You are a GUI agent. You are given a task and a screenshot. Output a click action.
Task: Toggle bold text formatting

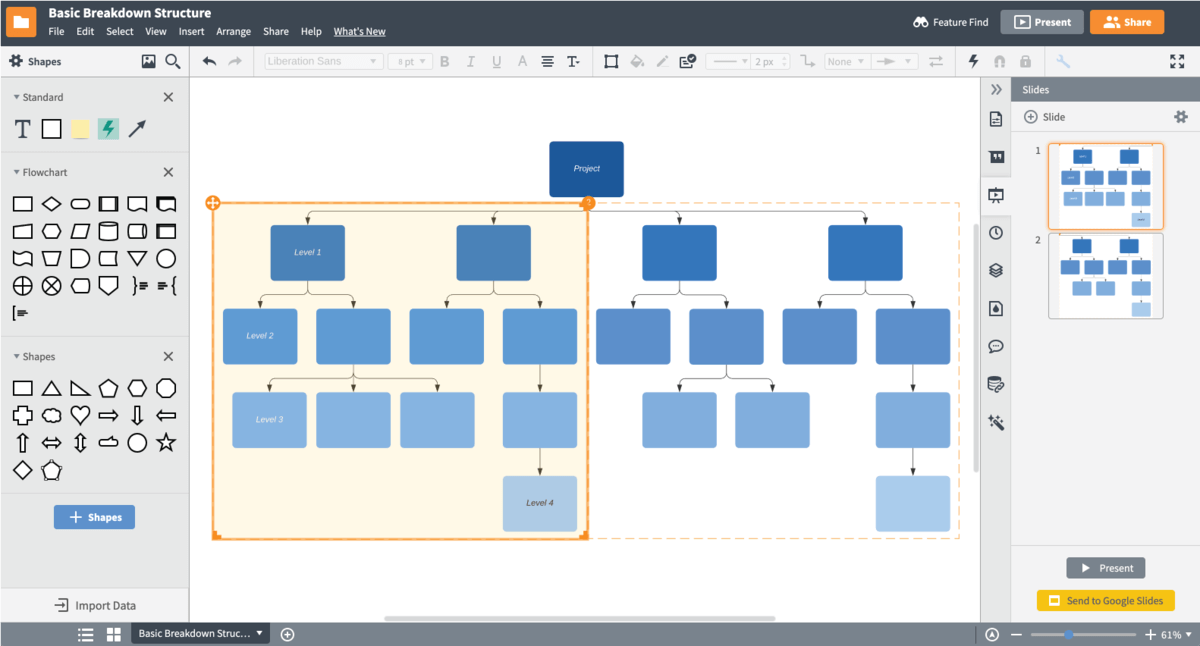[444, 61]
